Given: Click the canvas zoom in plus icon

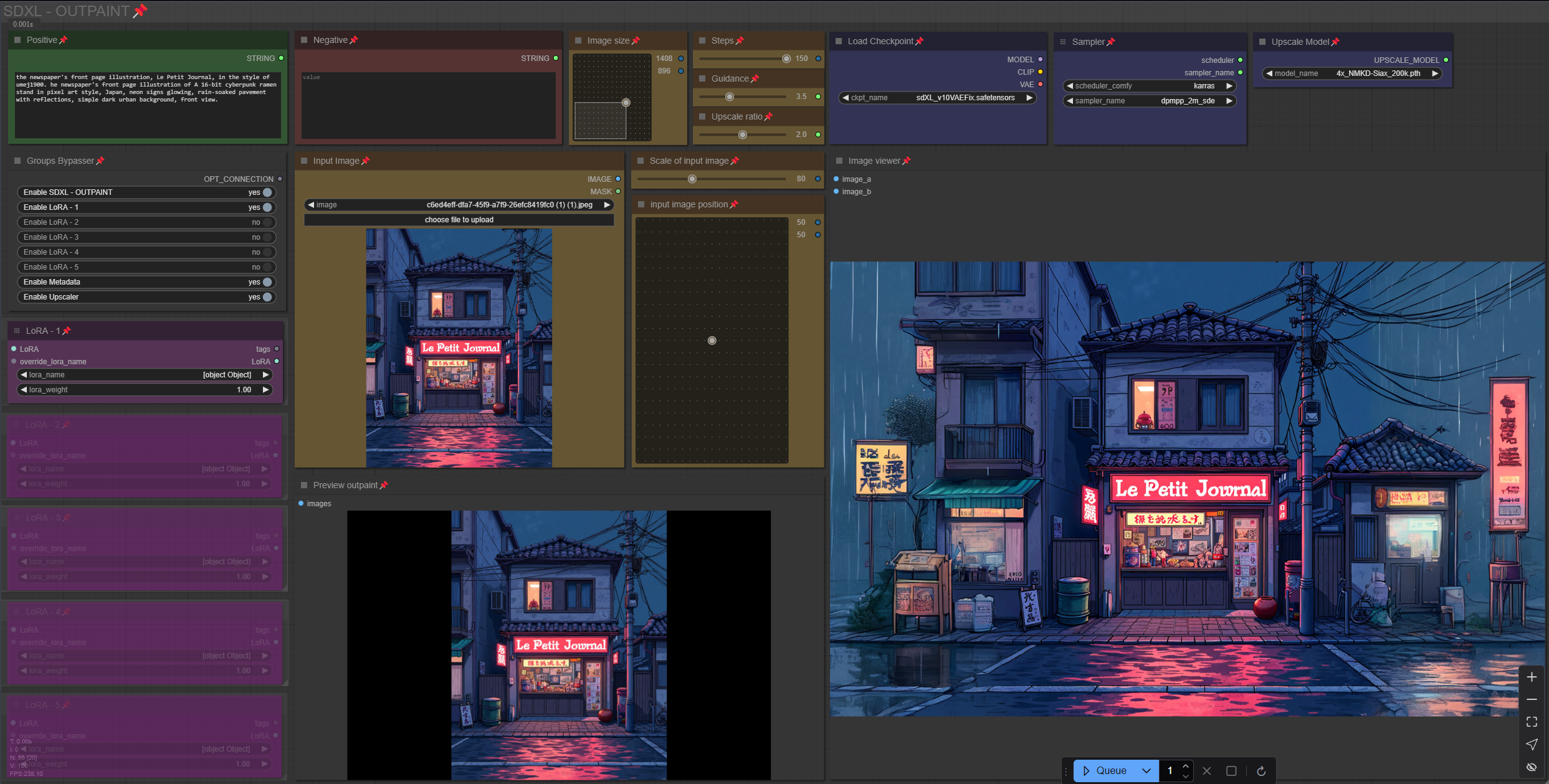Looking at the screenshot, I should coord(1532,678).
